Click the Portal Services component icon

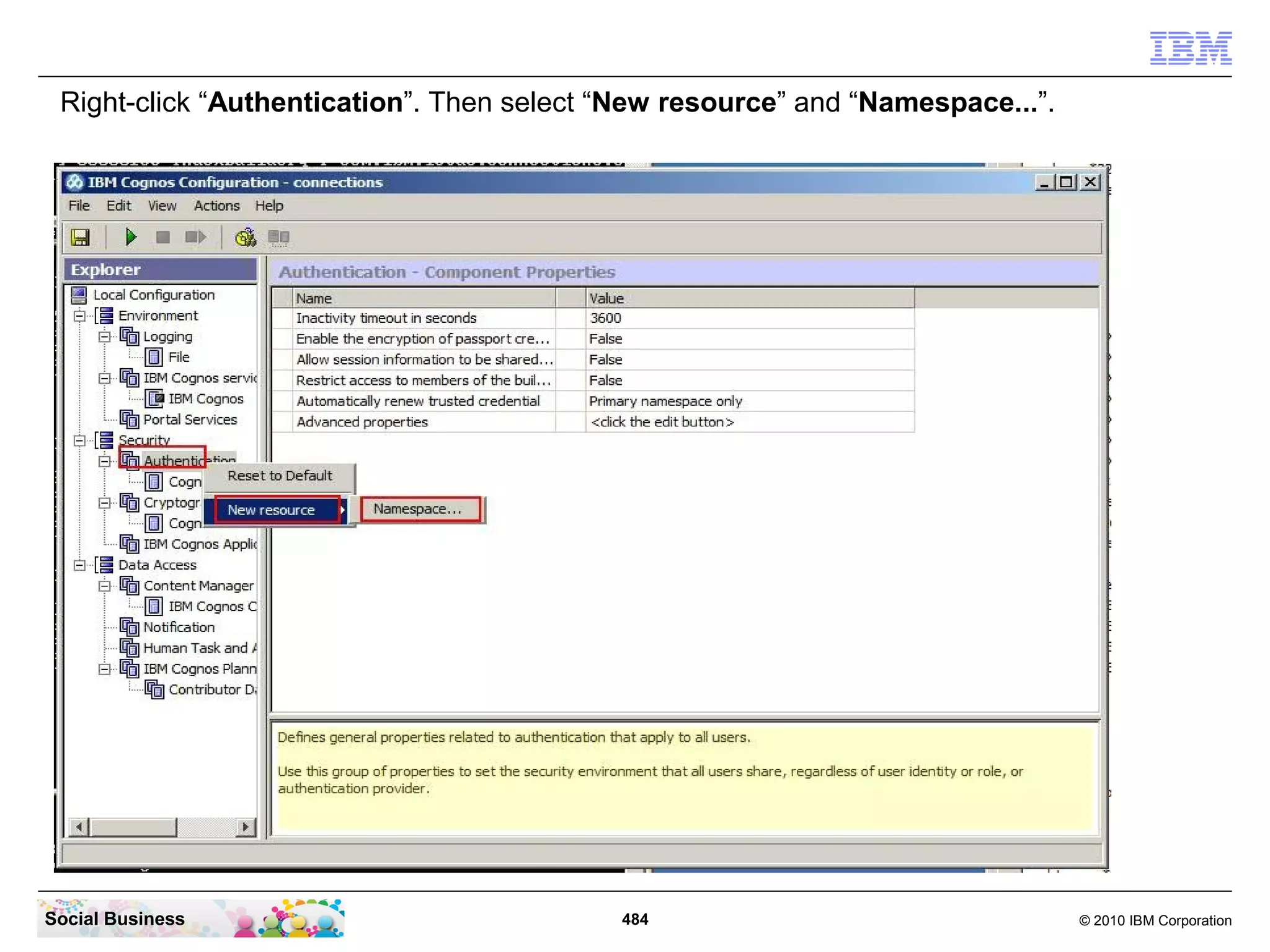(130, 420)
